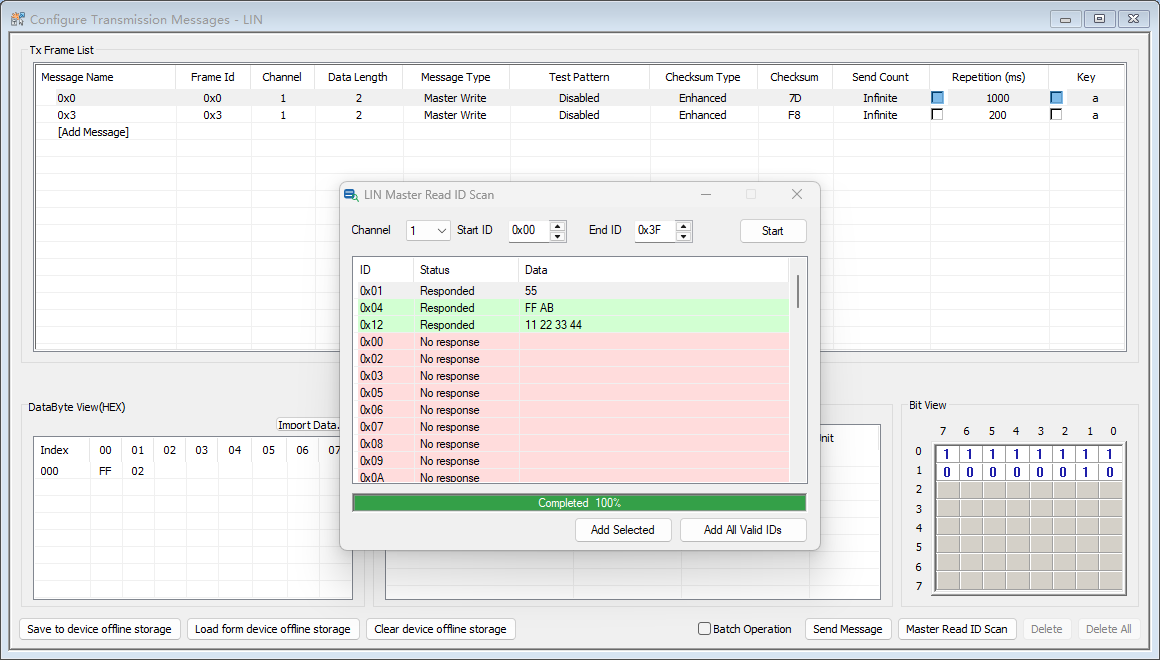Toggle the Key checkbox for message 0x3
The image size is (1160, 660).
coord(1056,115)
